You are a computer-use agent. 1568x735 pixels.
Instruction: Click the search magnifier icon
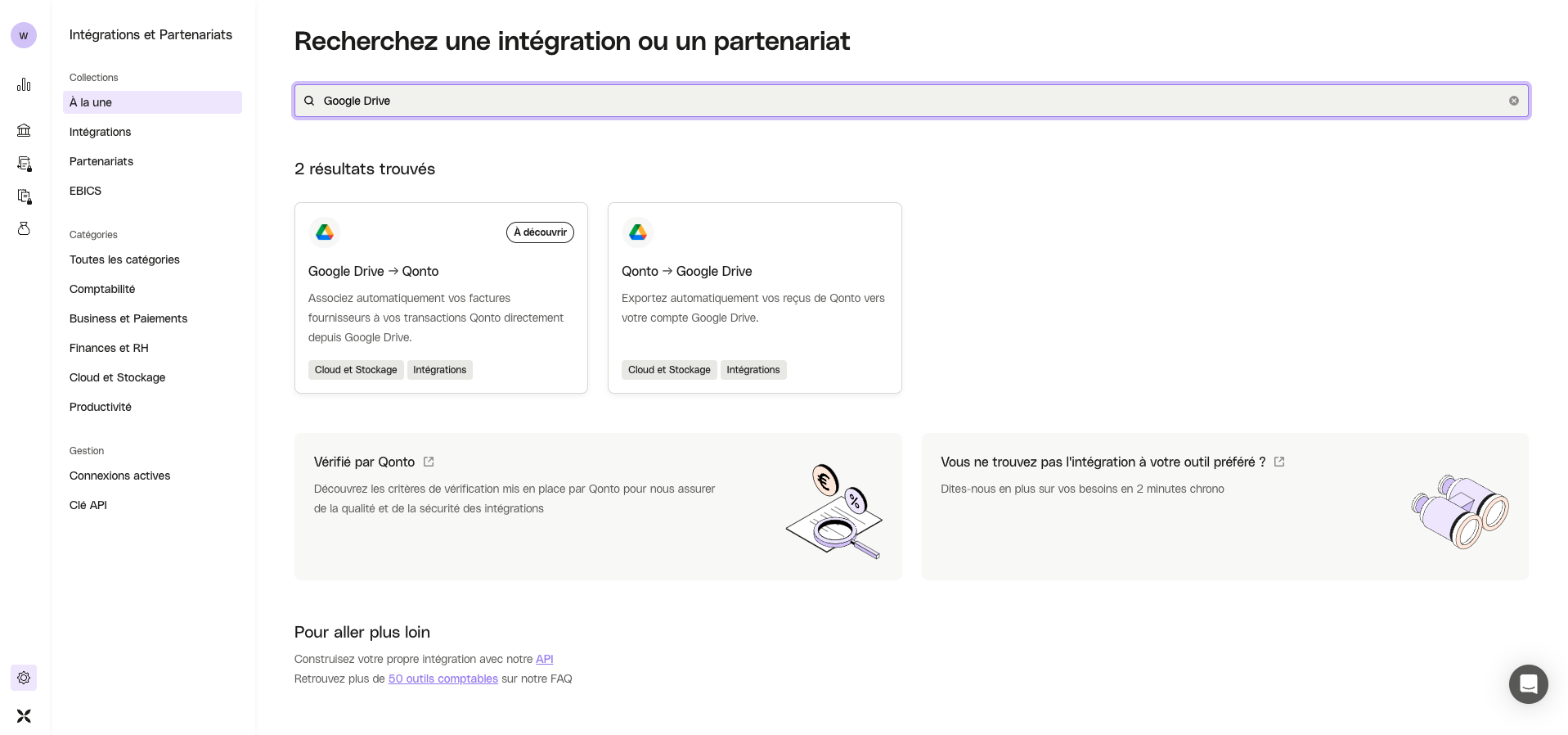tap(309, 101)
